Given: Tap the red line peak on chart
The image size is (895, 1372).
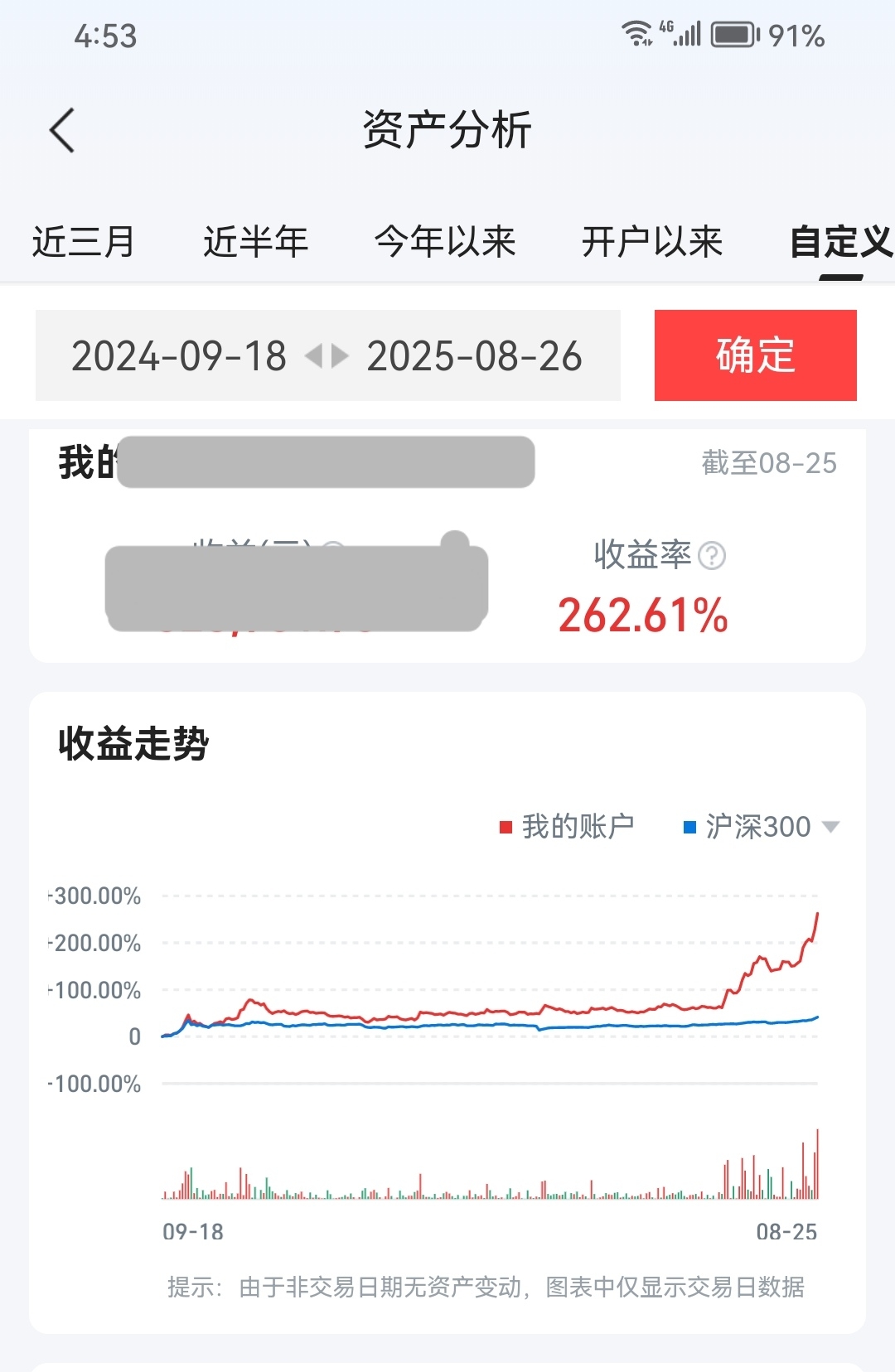Looking at the screenshot, I should click(x=817, y=914).
